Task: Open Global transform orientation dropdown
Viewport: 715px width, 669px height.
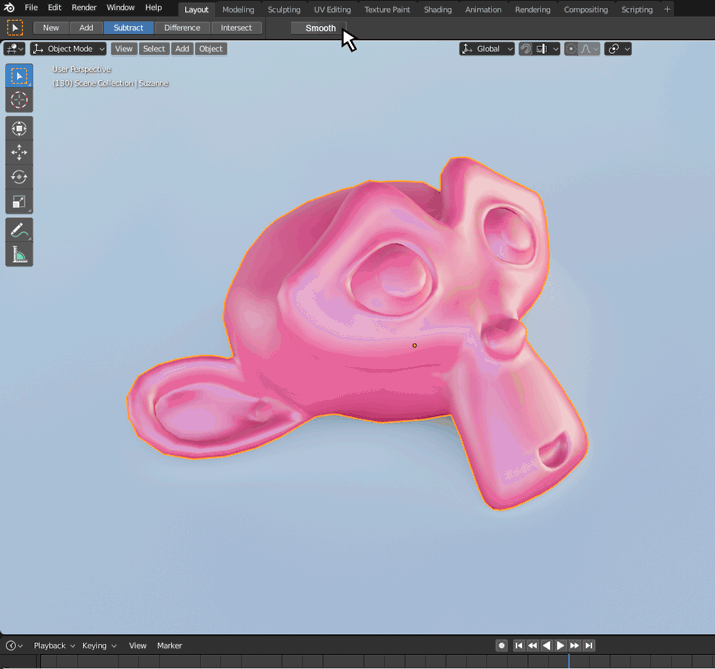Action: 487,49
